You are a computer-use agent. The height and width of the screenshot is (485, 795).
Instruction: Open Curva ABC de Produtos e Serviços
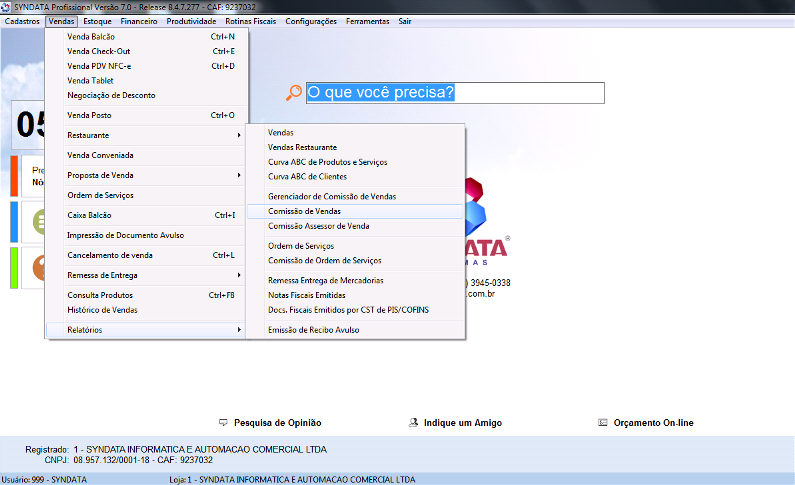pos(355,162)
